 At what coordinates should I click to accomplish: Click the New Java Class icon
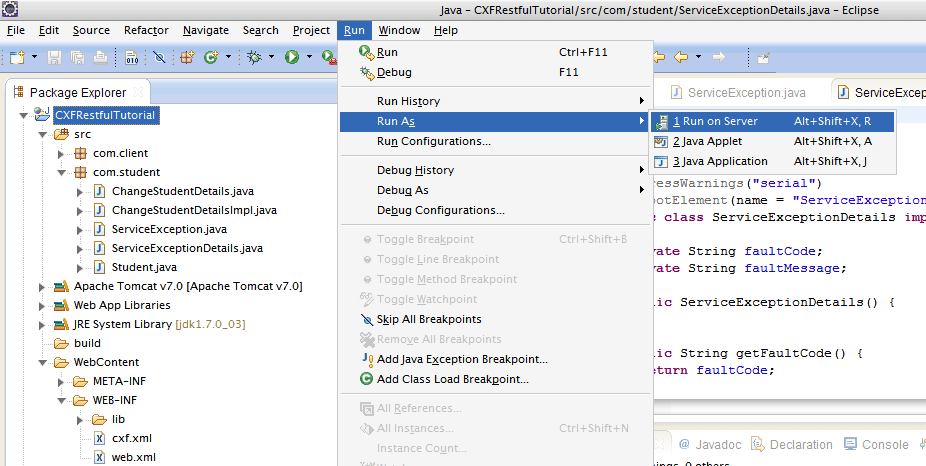[211, 58]
